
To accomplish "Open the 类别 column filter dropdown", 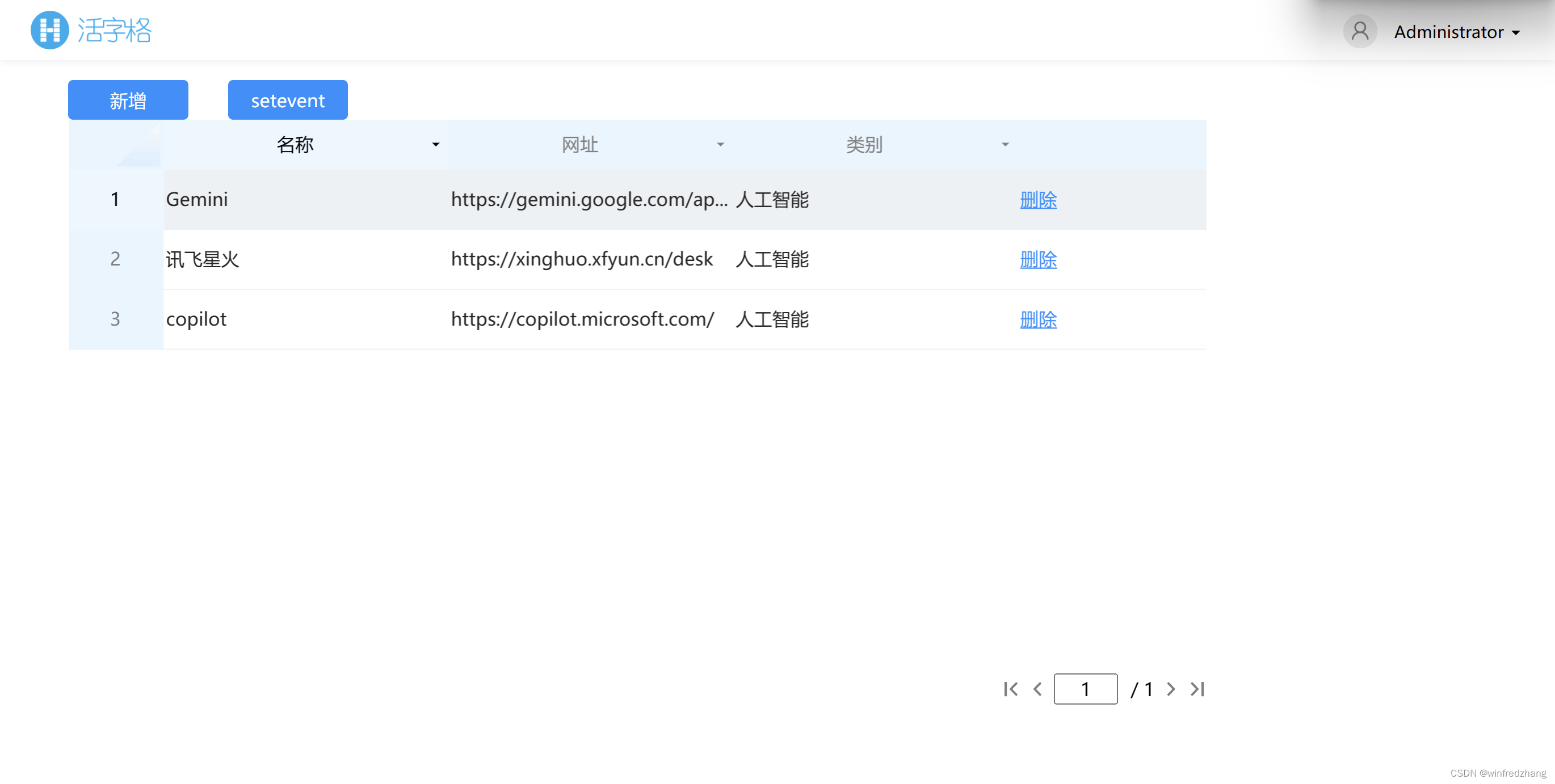I will click(x=1005, y=144).
